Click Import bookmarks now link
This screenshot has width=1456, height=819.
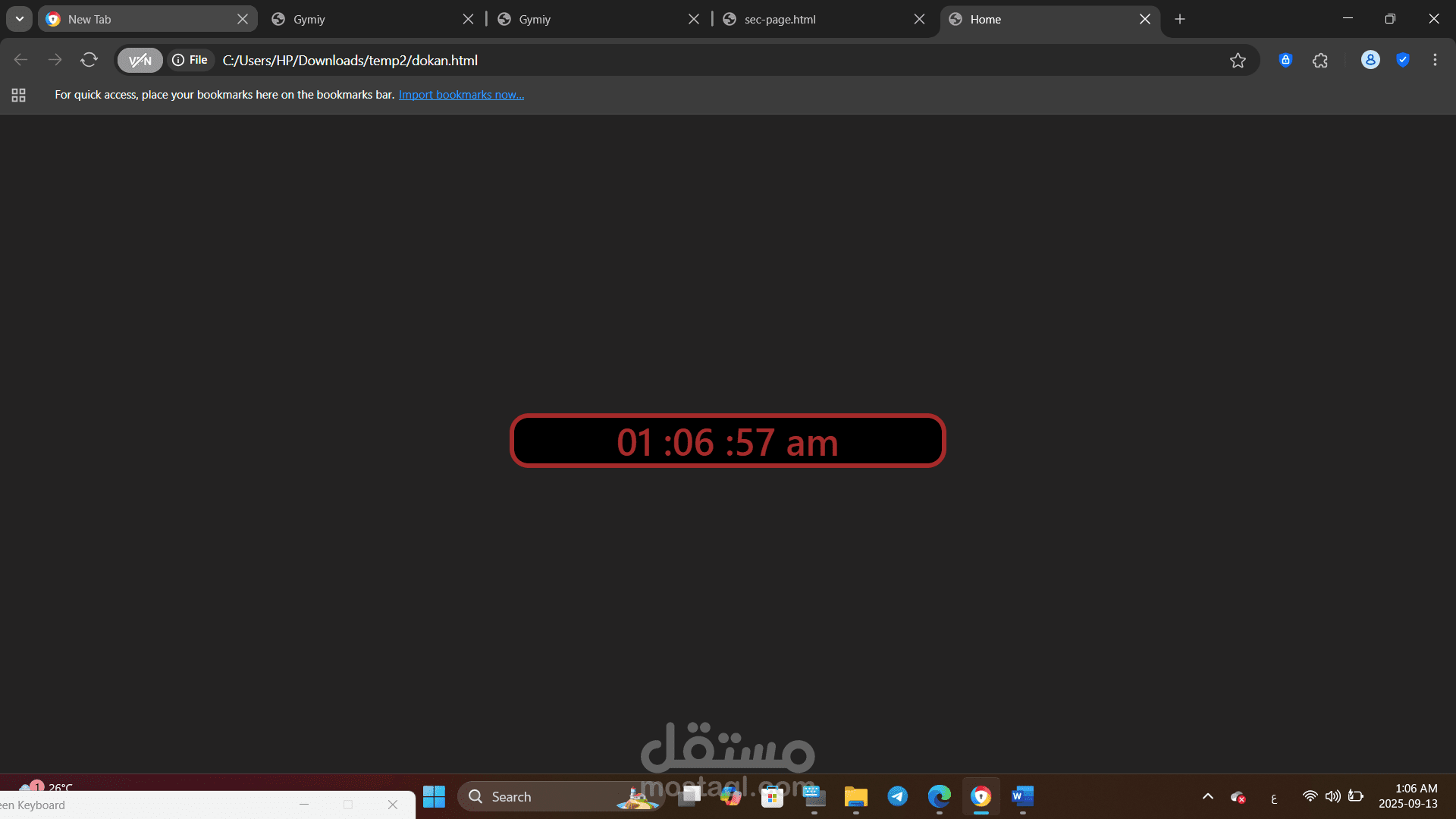point(461,95)
